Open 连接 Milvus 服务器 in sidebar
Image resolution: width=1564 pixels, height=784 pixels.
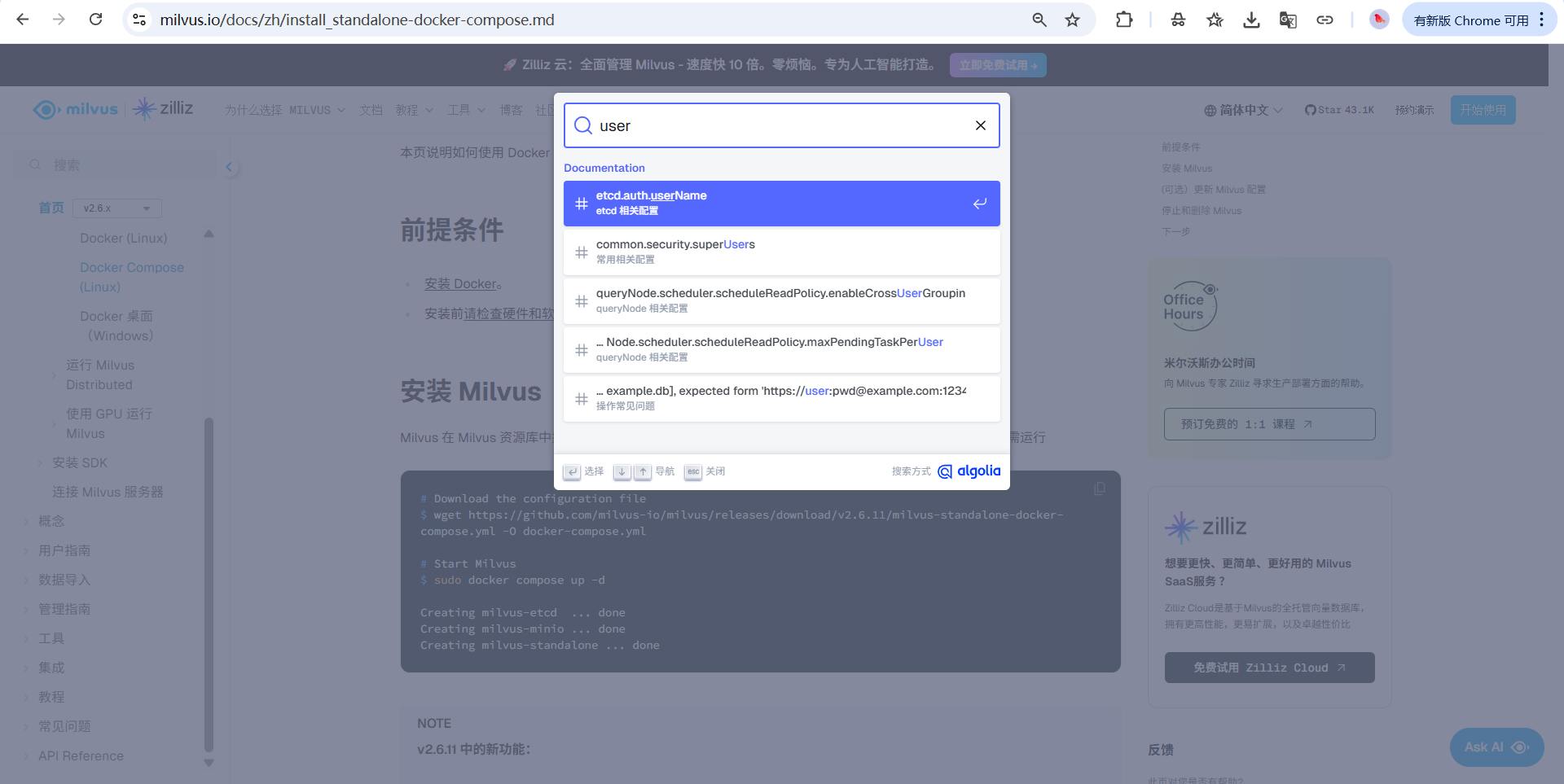(x=108, y=492)
